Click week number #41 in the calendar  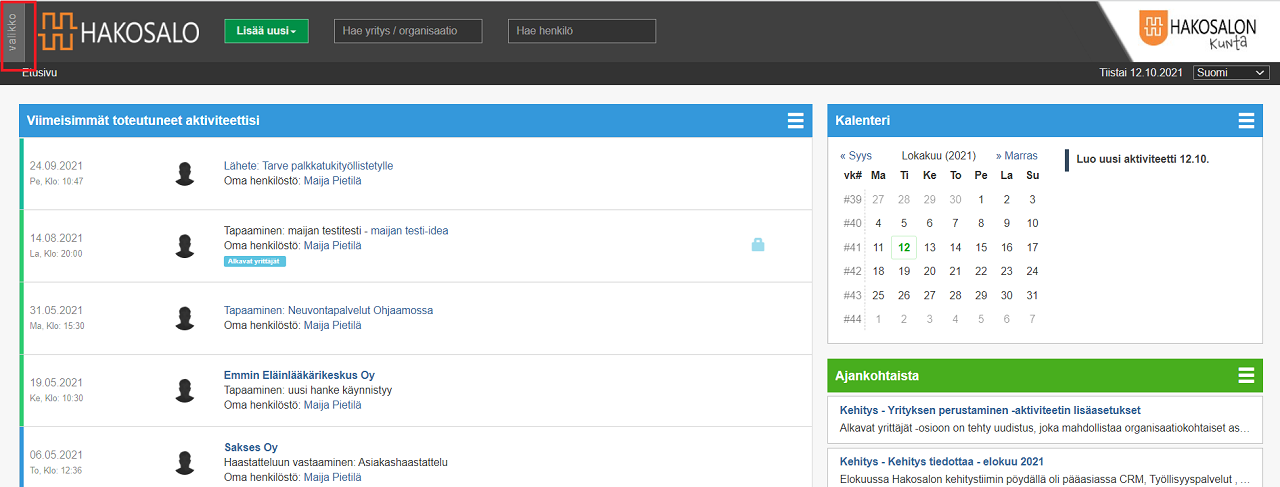852,247
